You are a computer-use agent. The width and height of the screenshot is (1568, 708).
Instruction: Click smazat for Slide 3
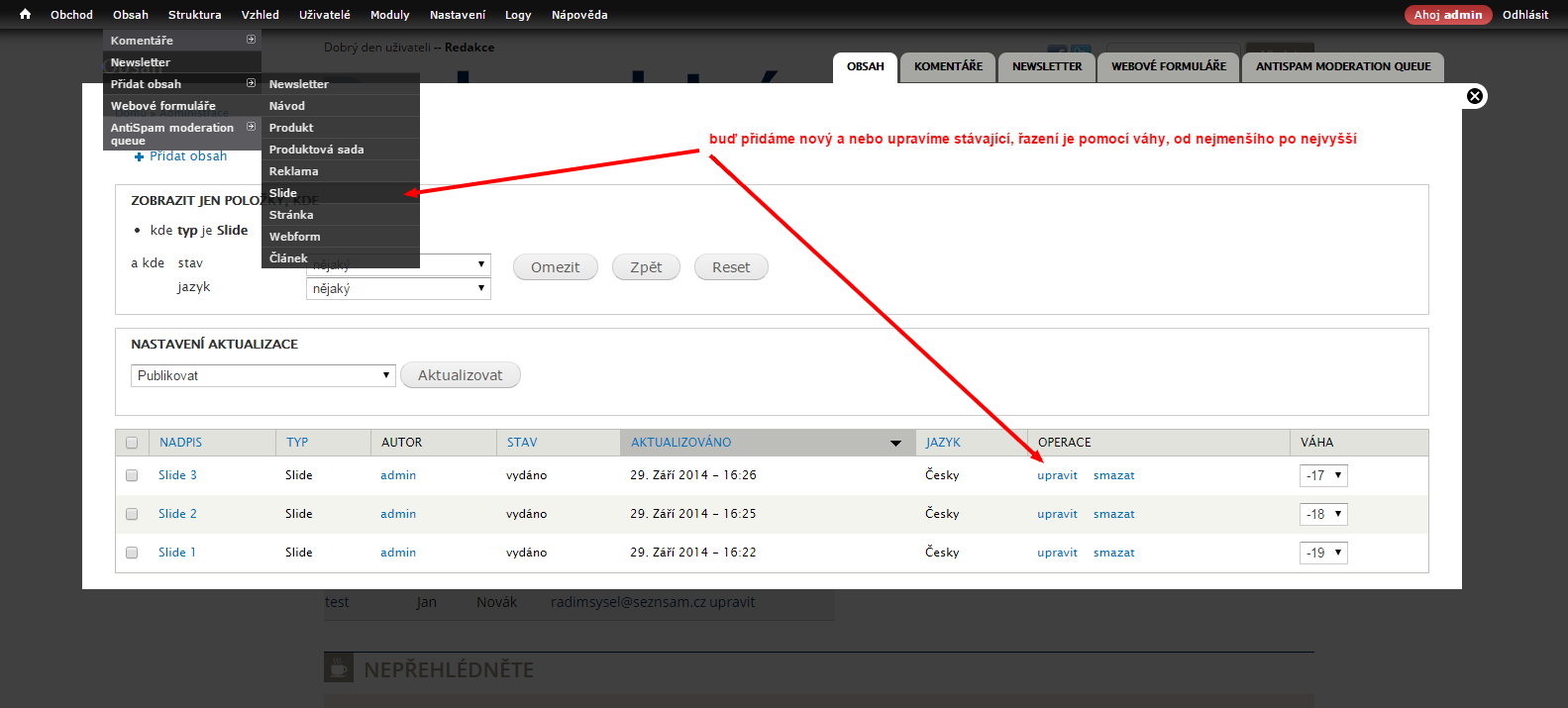[1114, 475]
